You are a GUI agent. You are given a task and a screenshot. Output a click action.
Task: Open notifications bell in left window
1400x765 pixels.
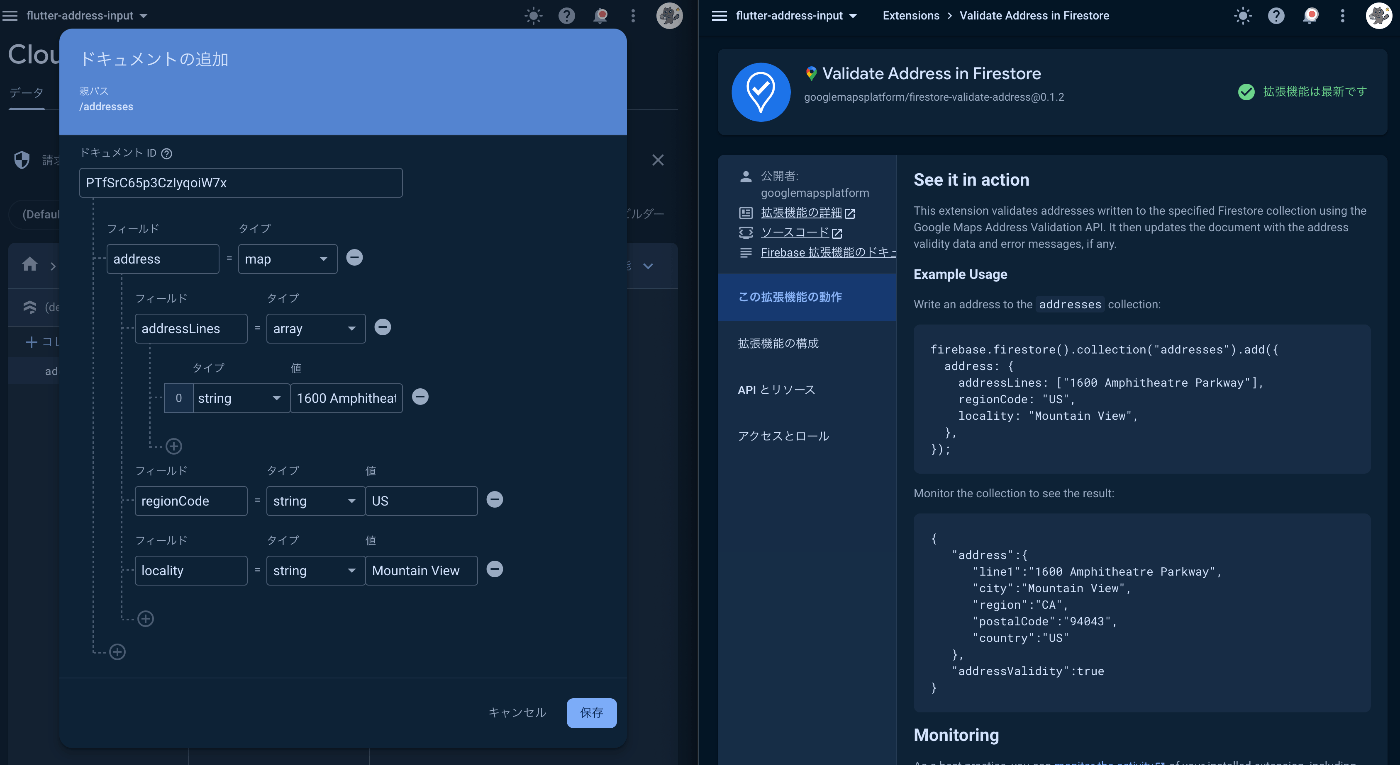click(x=600, y=16)
